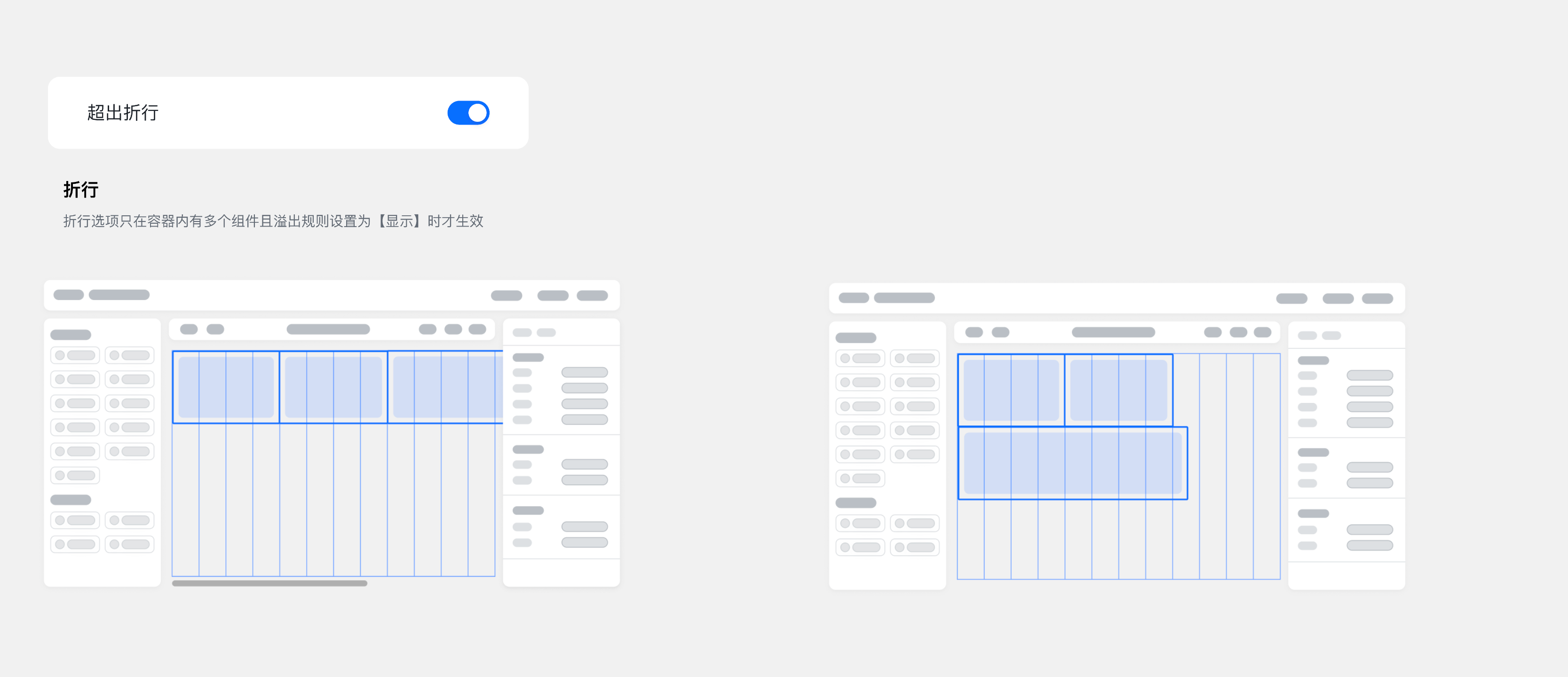Select the second top-row block in right wireframe

1119,390
